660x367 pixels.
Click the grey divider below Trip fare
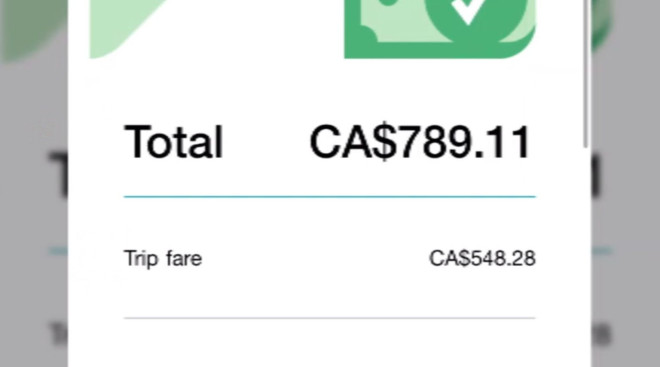point(330,318)
